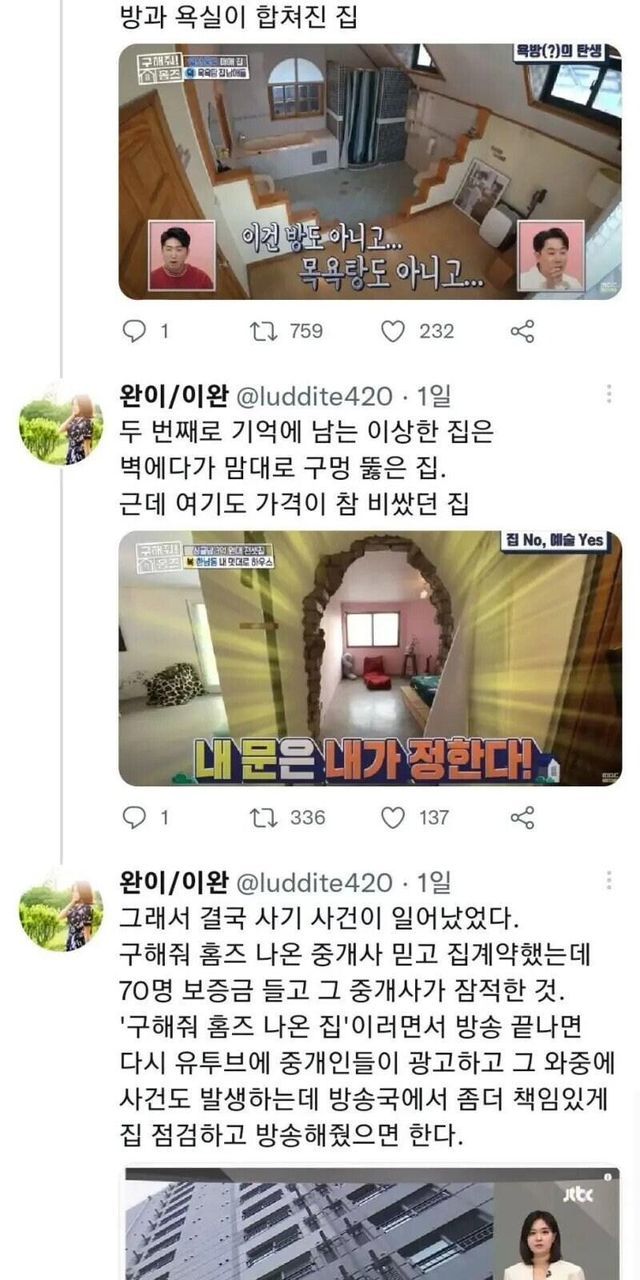Open more options on second tweet
Screen dimensions: 640x1280
coord(609,395)
